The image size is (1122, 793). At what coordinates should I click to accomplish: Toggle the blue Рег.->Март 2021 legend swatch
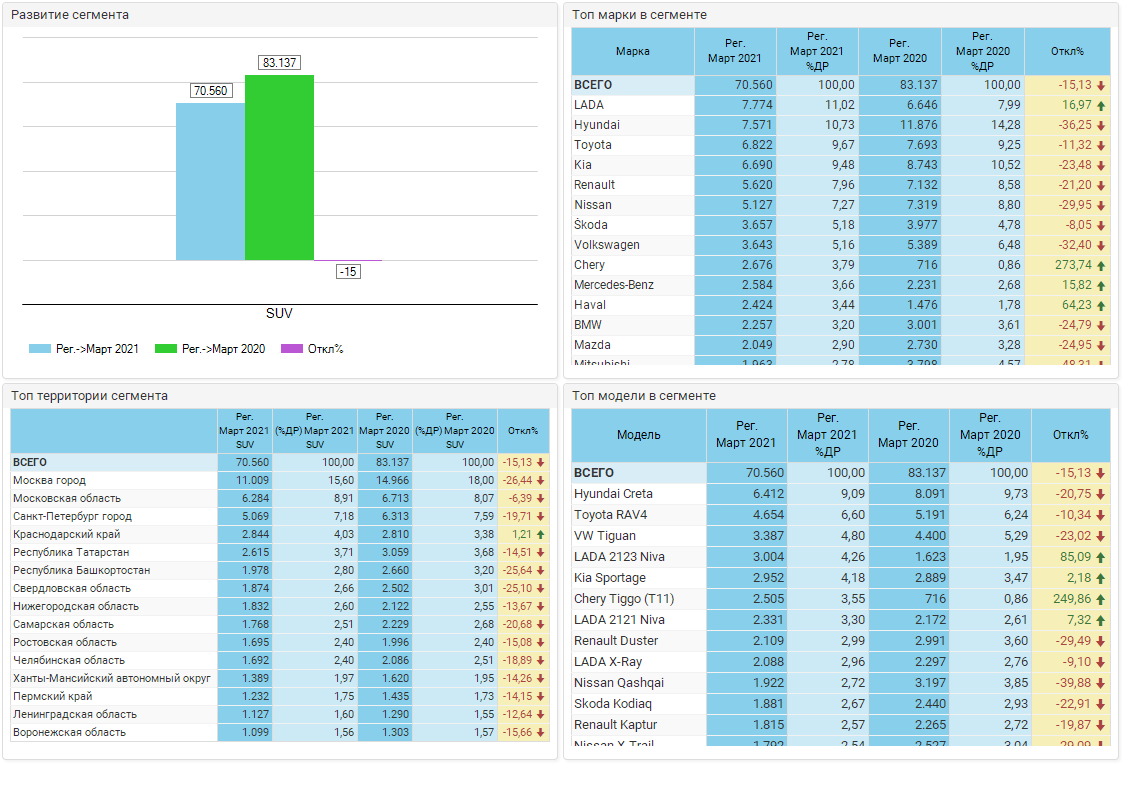pyautogui.click(x=40, y=349)
